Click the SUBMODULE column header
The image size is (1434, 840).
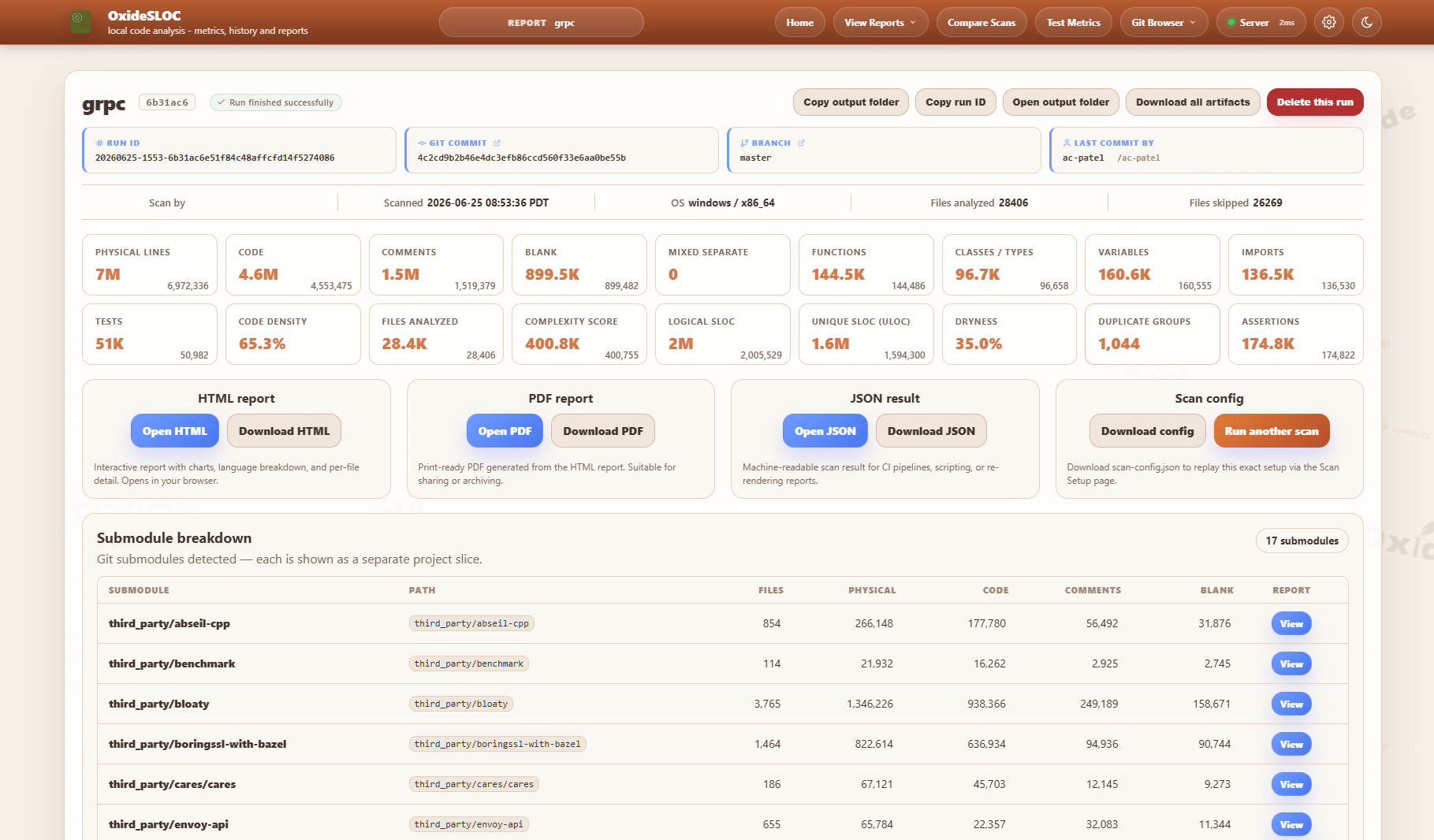click(139, 590)
